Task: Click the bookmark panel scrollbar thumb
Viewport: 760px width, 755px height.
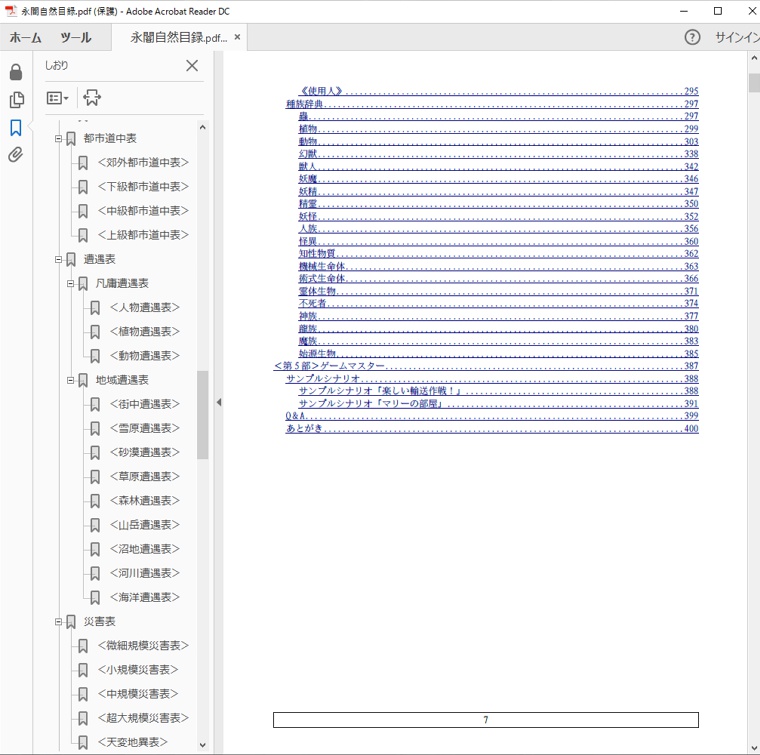Action: (x=203, y=415)
